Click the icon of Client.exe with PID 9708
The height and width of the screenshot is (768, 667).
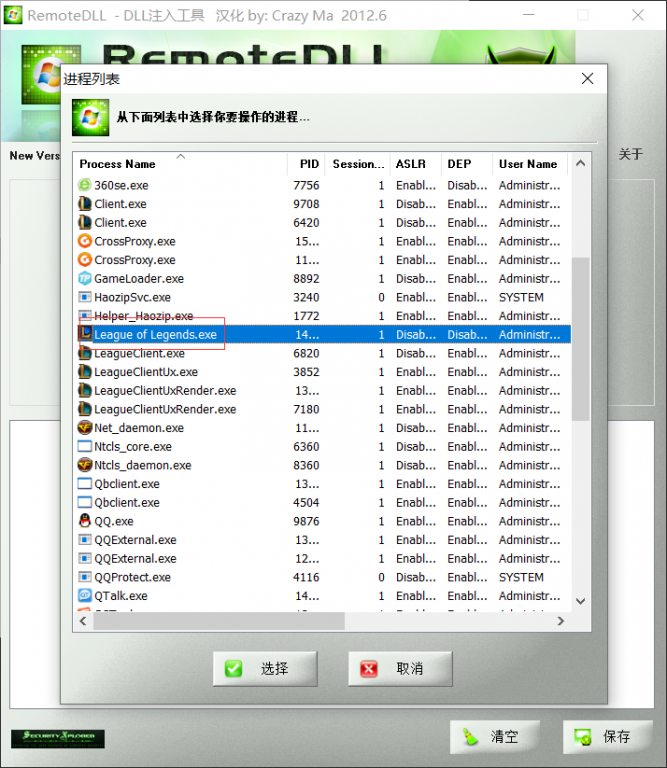click(x=85, y=204)
